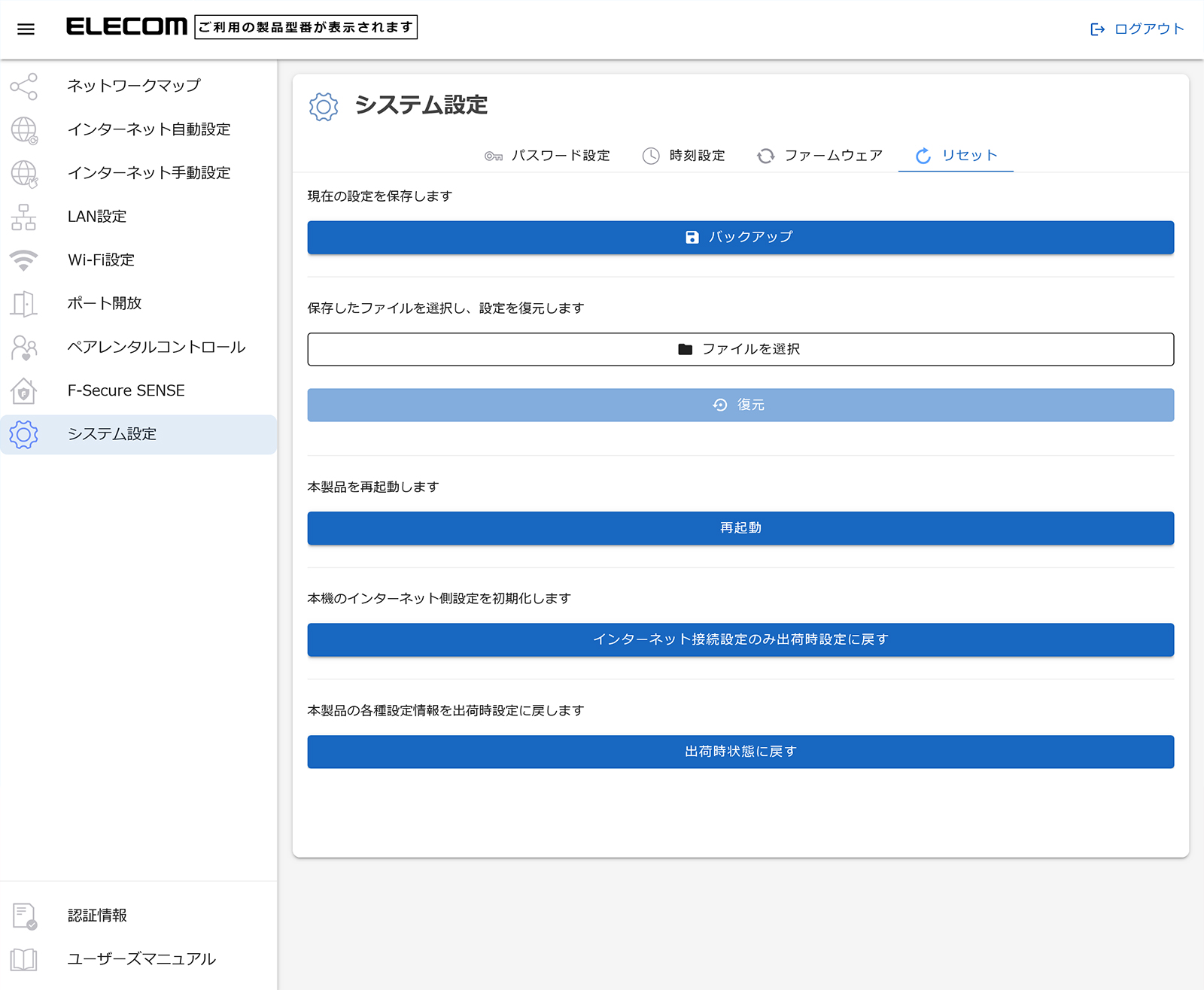Click text 保存したファイルを選択し、設定を復元します
The image size is (1204, 990).
click(445, 308)
